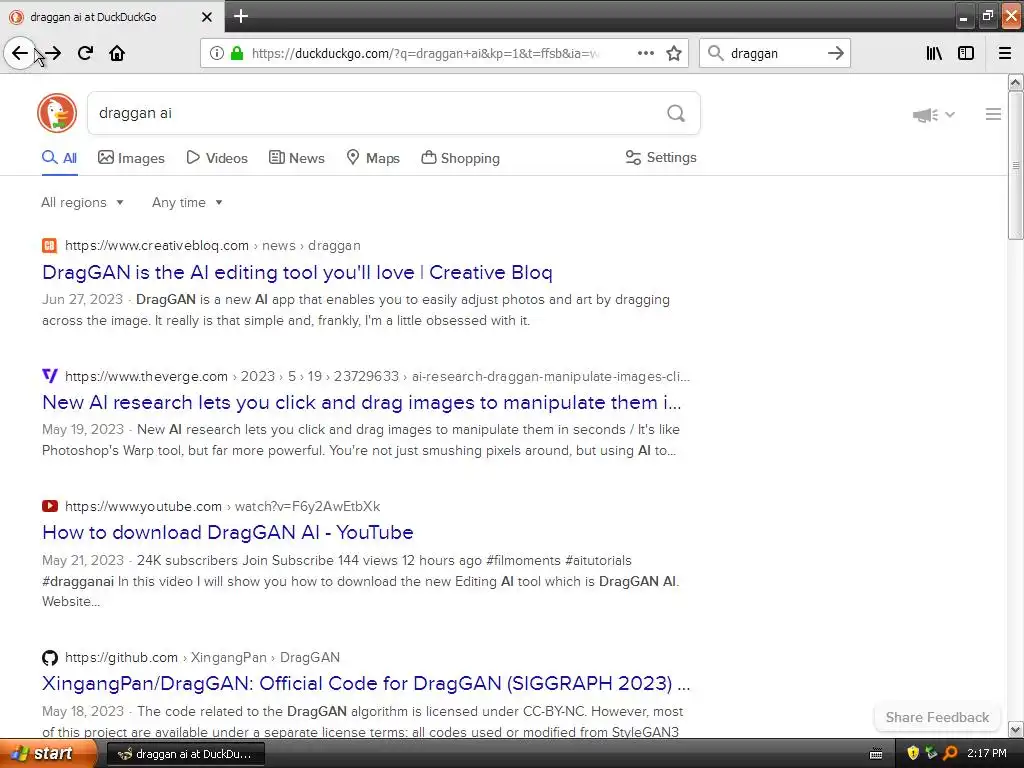
Task: Click the security shield tray icon
Action: pos(913,754)
